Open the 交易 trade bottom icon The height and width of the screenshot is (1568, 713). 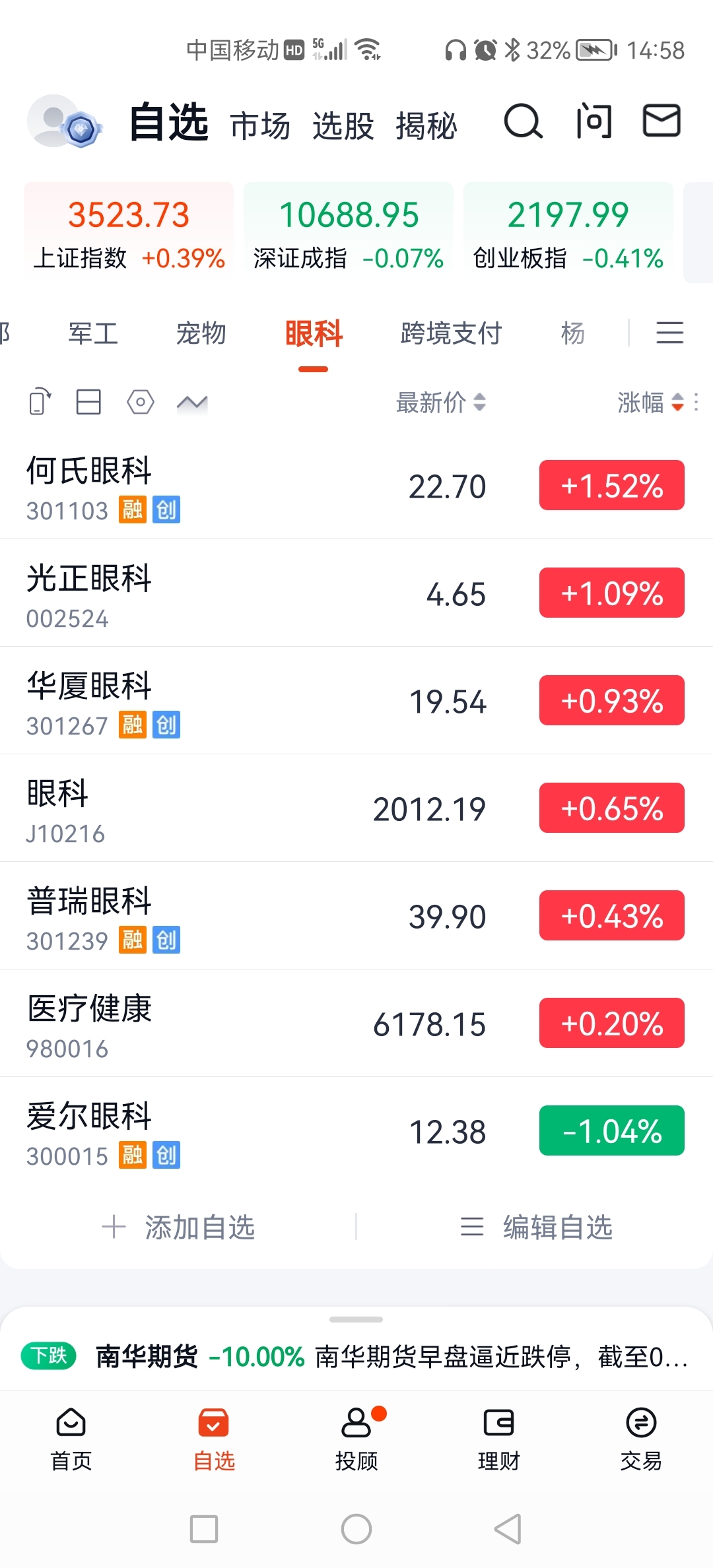[x=641, y=1439]
